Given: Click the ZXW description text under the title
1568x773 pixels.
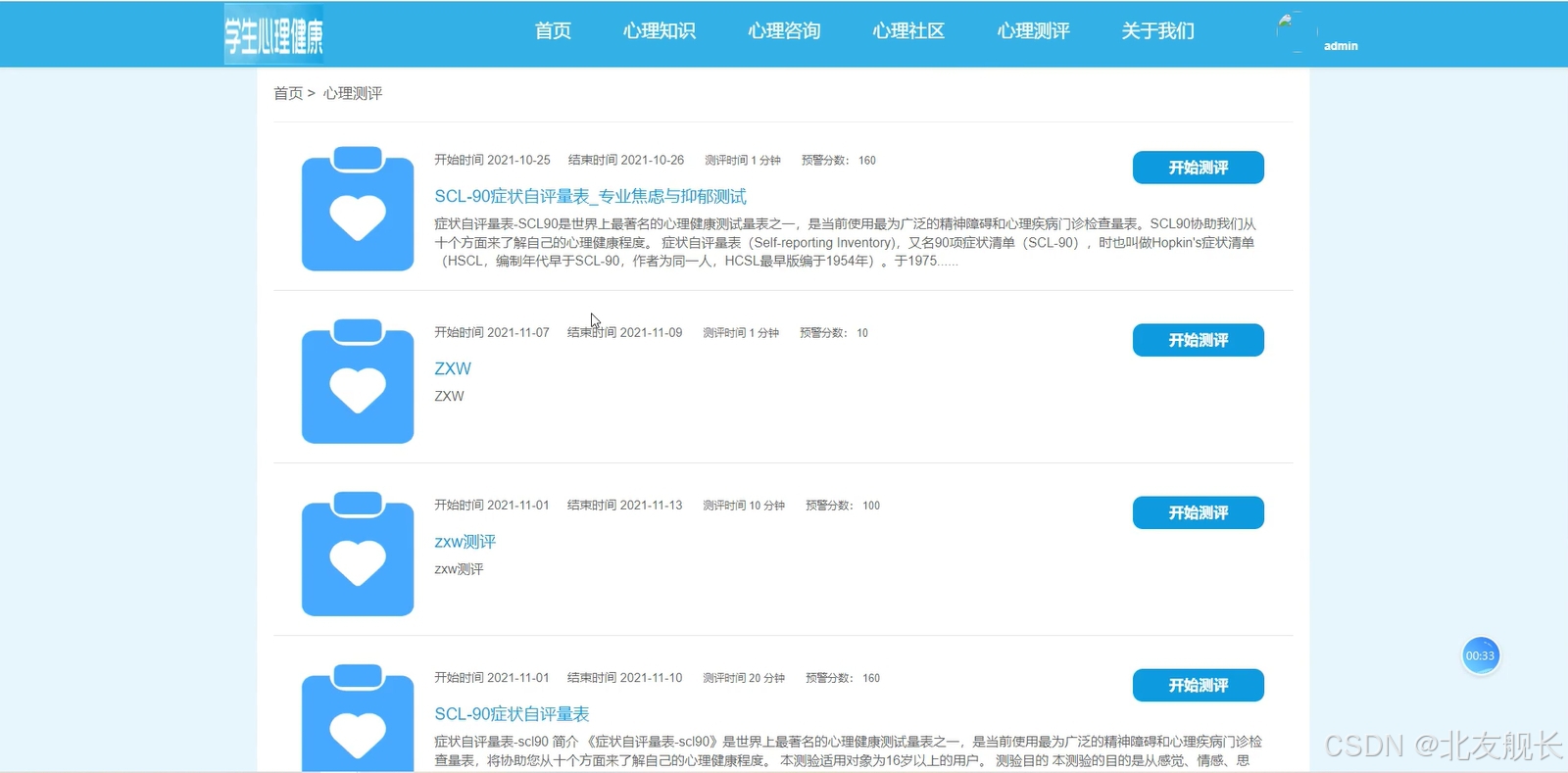Looking at the screenshot, I should click(x=449, y=396).
